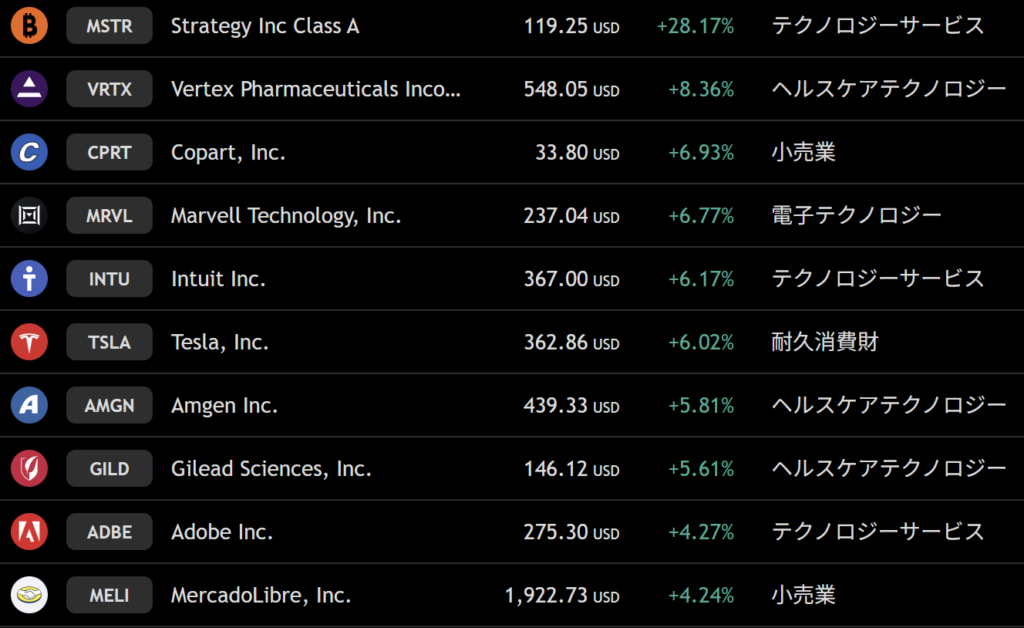Select the TSLA ticker badge
Viewport: 1024px width, 628px height.
[x=109, y=342]
